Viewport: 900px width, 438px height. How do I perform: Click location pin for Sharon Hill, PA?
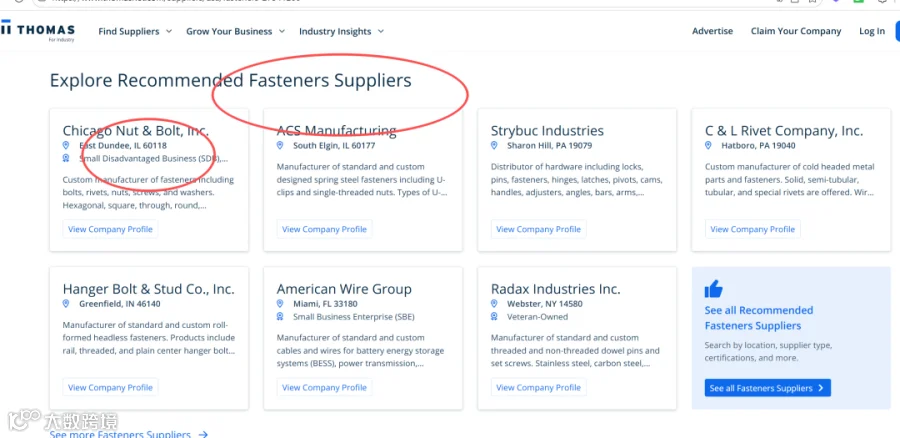pos(494,146)
